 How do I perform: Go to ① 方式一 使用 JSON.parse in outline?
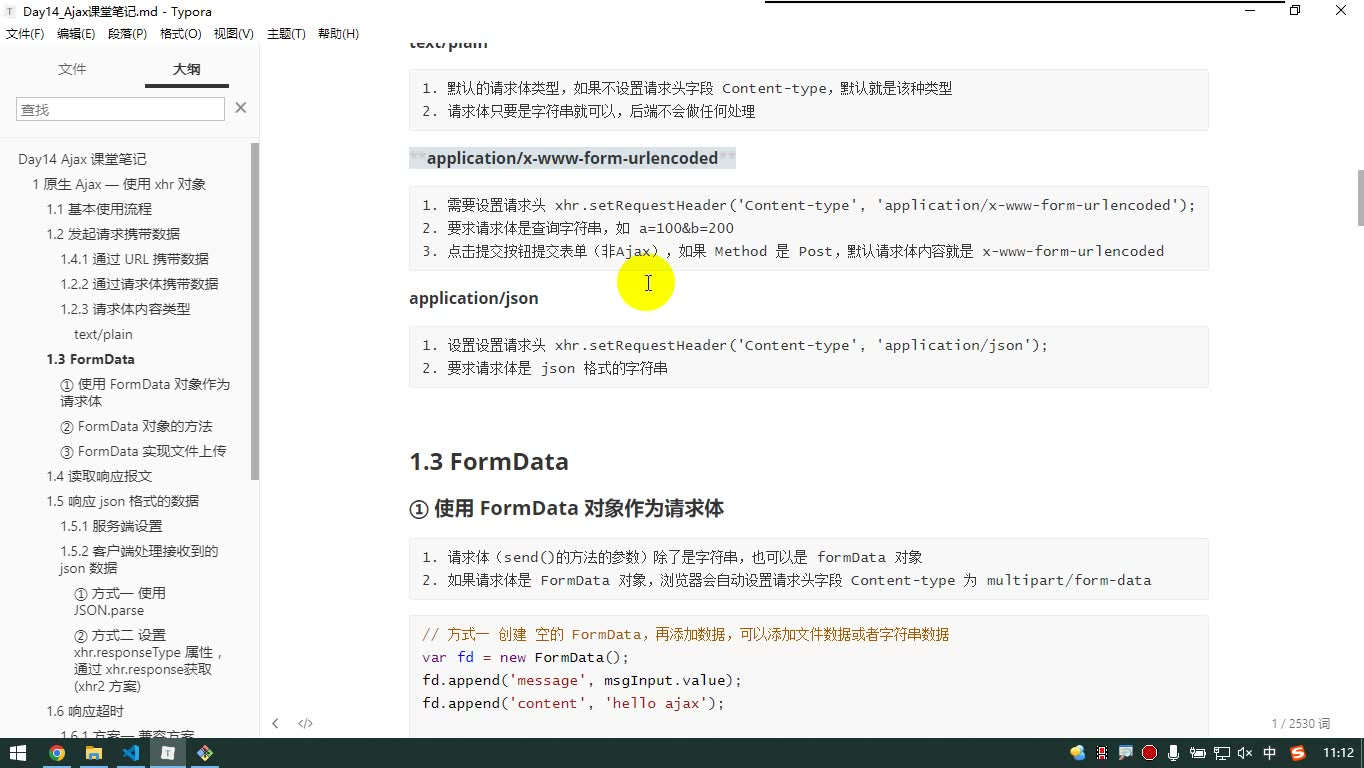click(x=120, y=601)
